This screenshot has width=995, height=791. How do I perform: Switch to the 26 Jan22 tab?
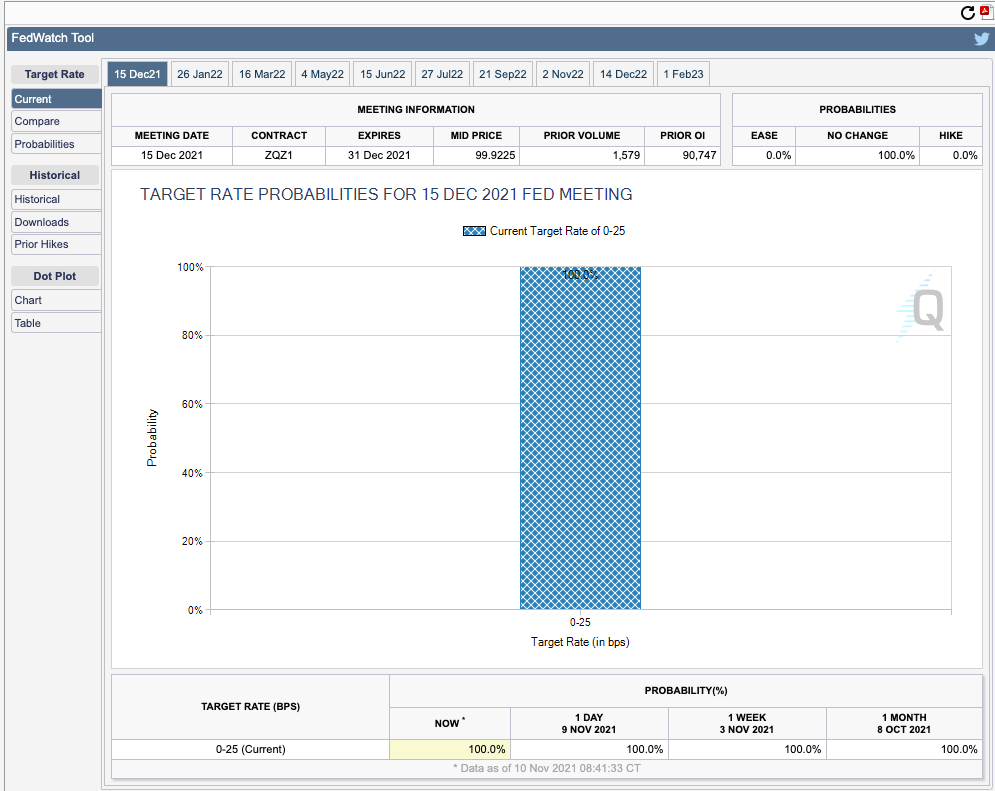(199, 74)
